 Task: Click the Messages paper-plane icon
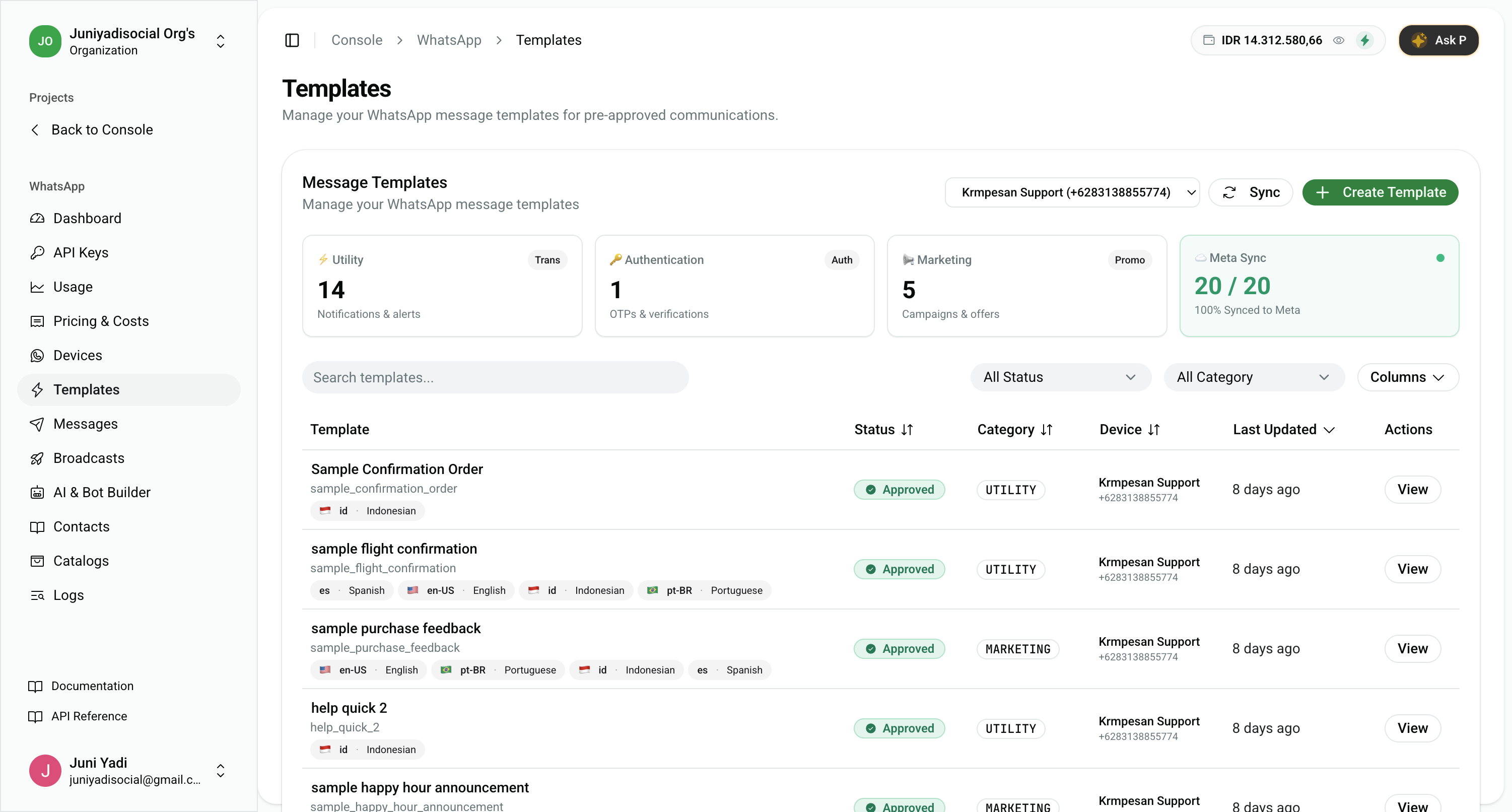pos(37,424)
